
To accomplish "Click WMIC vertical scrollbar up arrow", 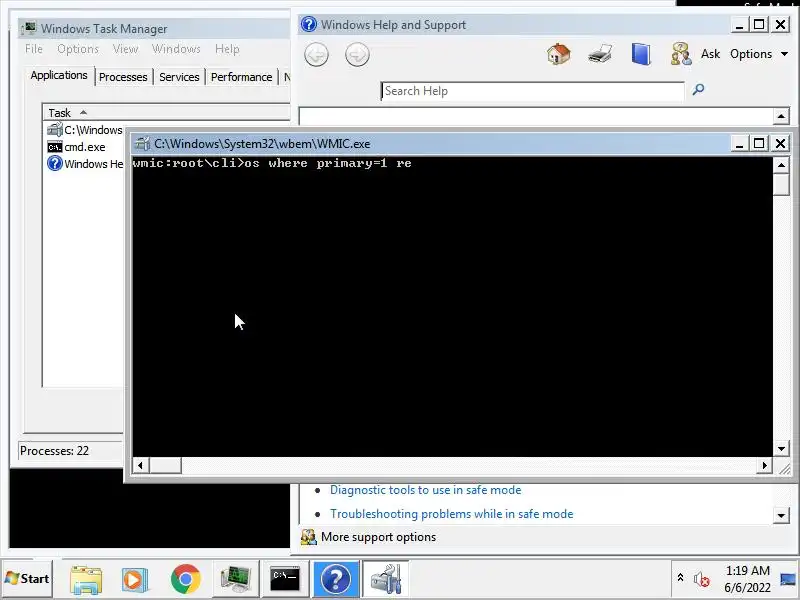I will pyautogui.click(x=781, y=165).
